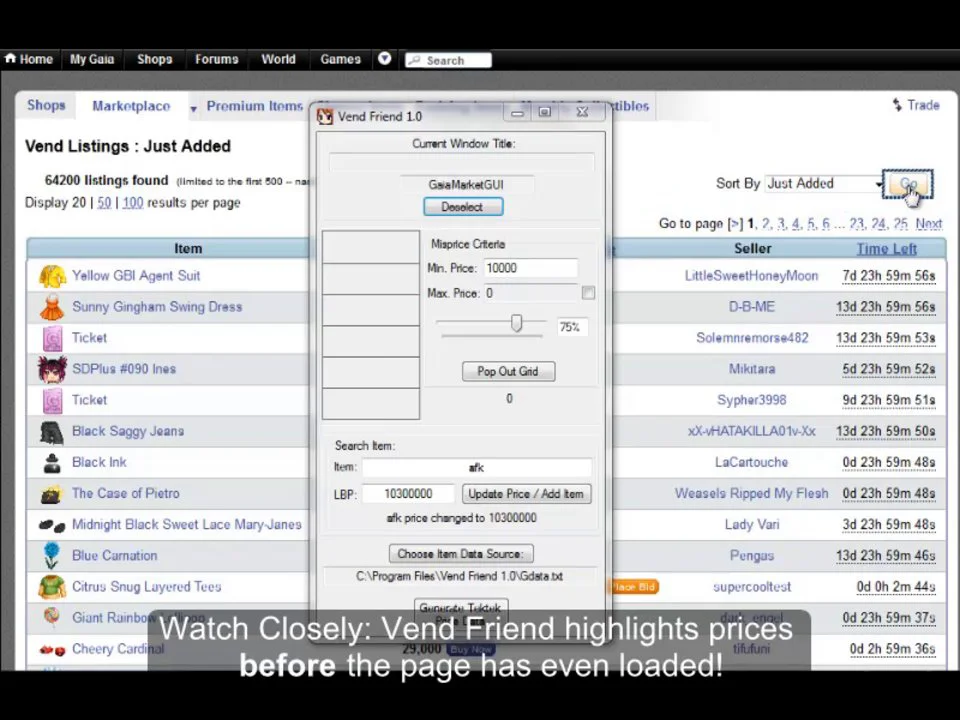This screenshot has height=720, width=960.
Task: Open the Trade link
Action: coord(923,105)
